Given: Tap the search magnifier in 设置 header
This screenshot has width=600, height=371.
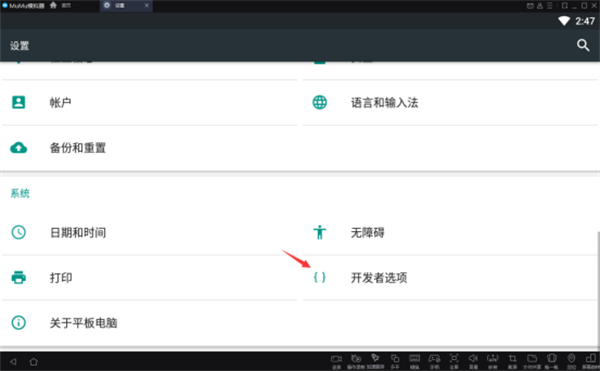Looking at the screenshot, I should 583,45.
